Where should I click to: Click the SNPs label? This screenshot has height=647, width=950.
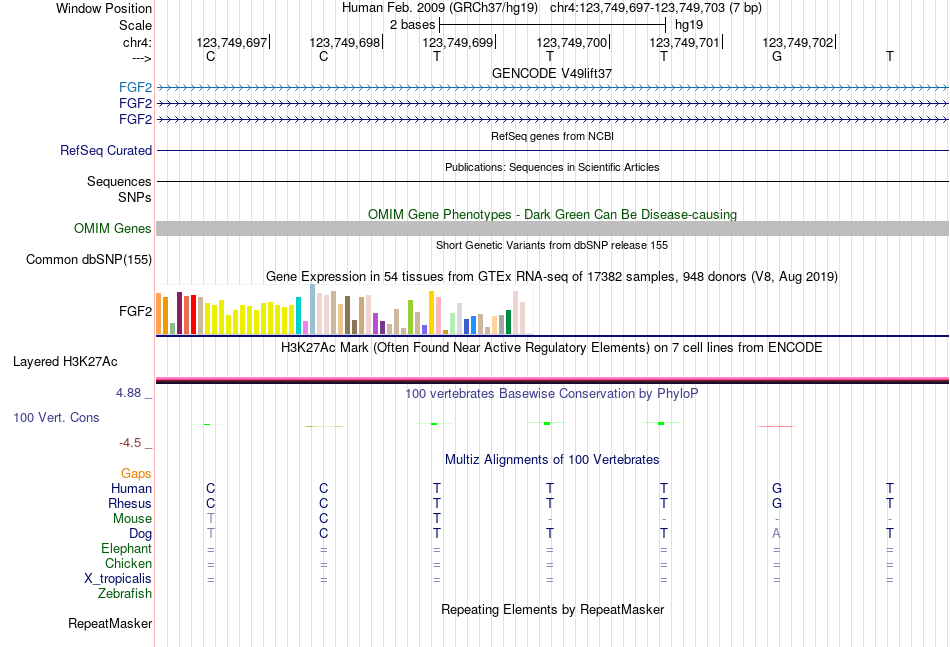135,197
